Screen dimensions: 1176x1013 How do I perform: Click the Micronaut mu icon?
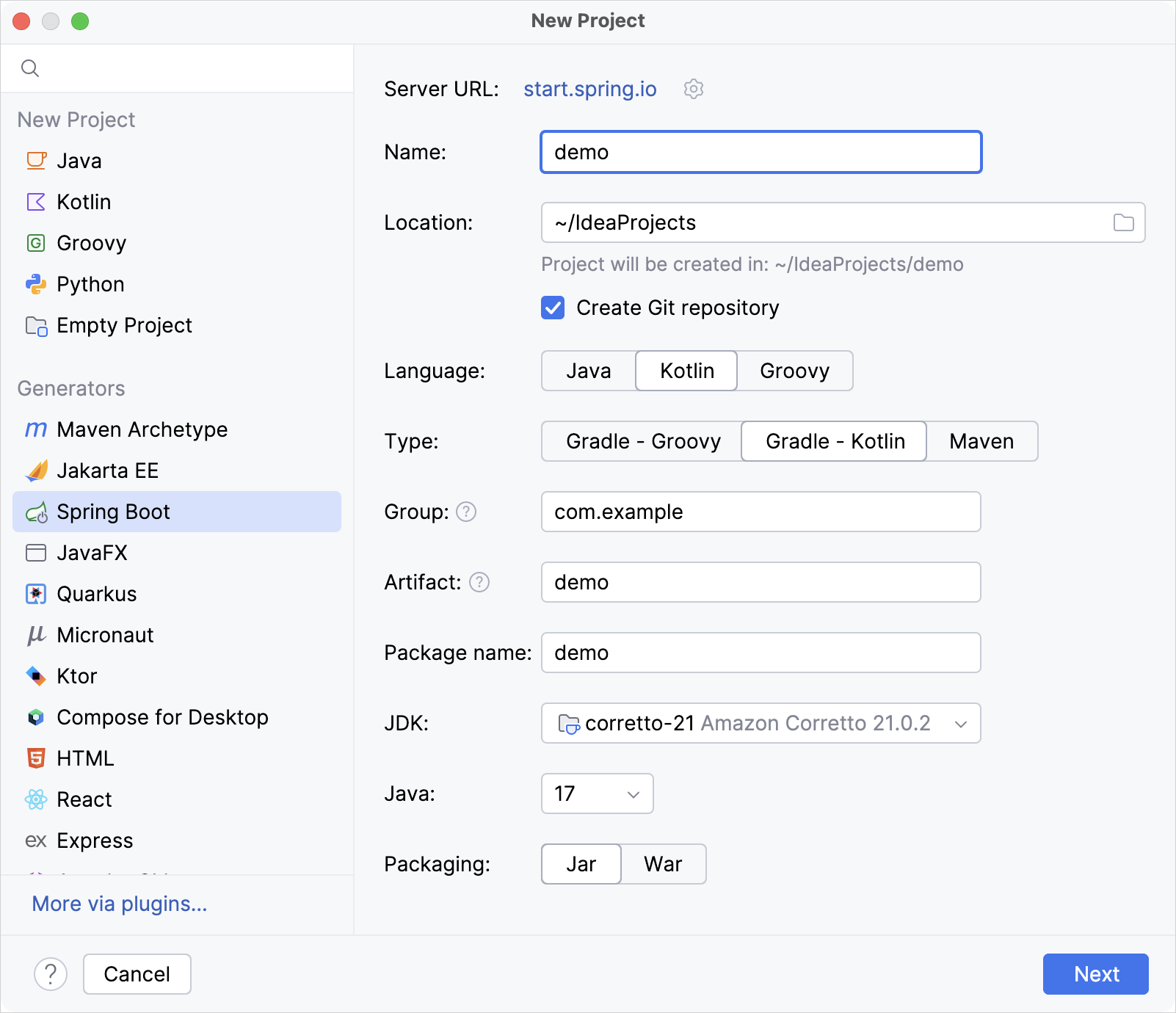tap(36, 635)
